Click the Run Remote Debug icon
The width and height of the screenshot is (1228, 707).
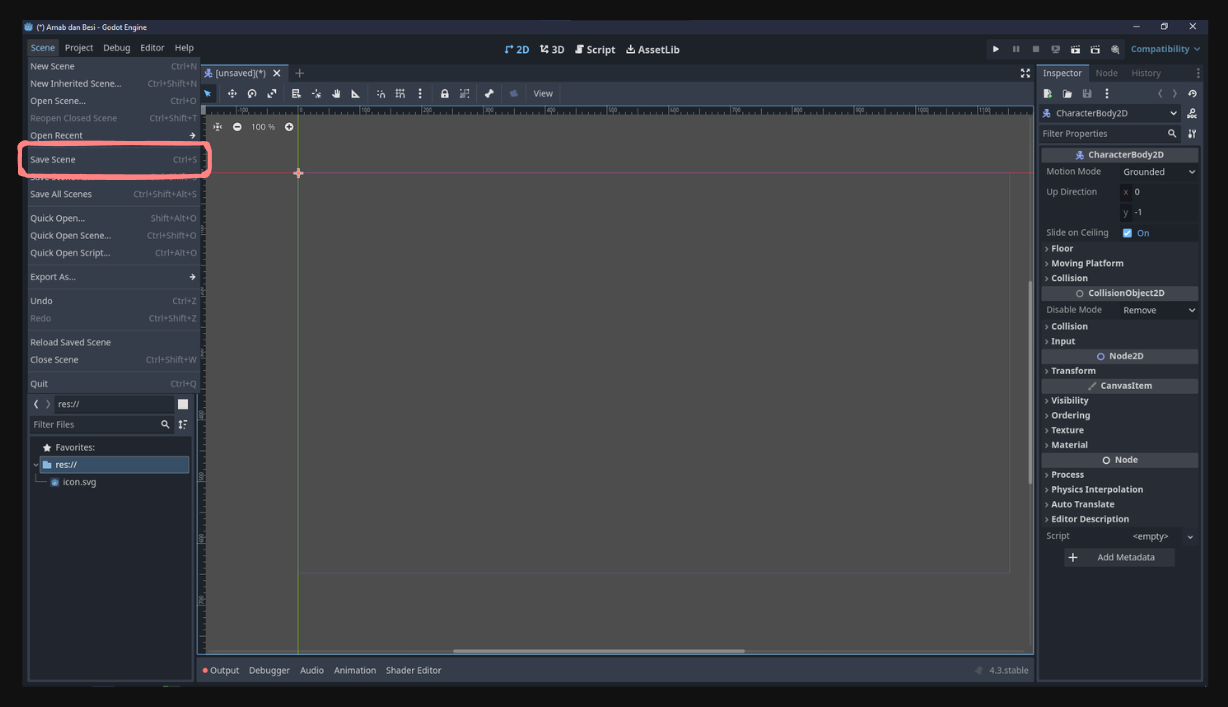tap(1055, 49)
